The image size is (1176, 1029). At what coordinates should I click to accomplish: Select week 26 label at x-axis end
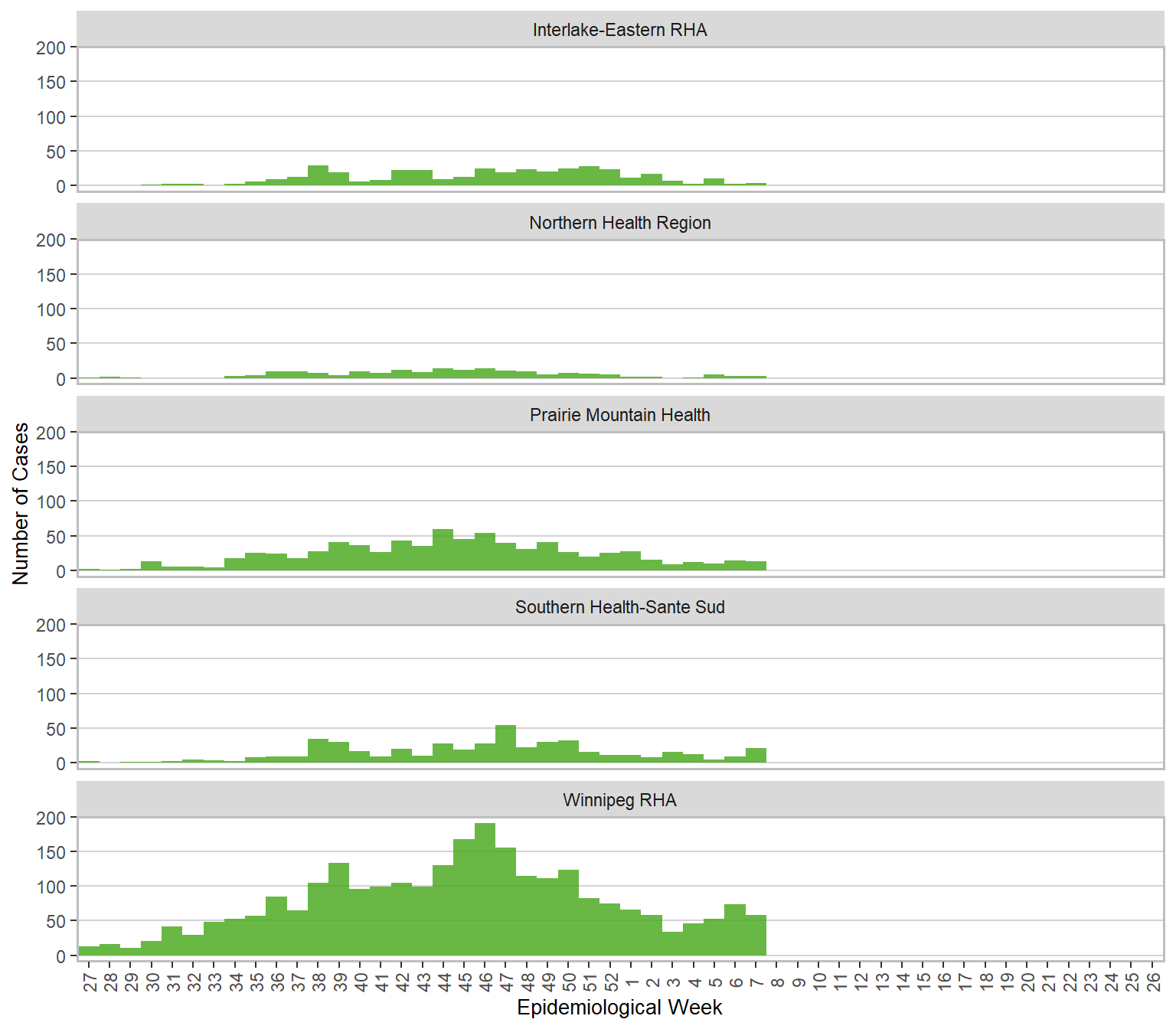(1153, 982)
